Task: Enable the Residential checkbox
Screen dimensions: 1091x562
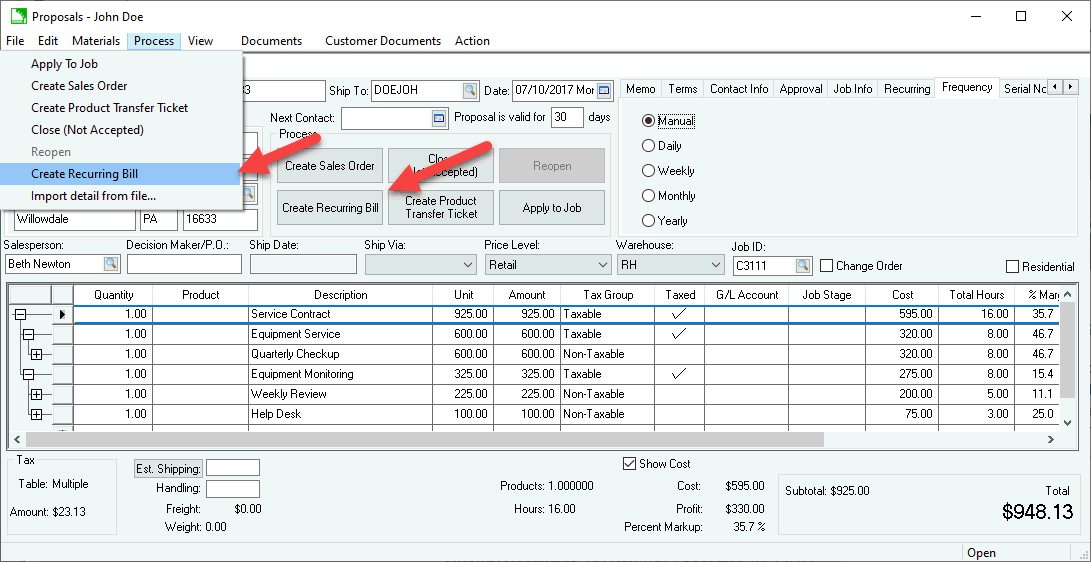Action: [x=1013, y=267]
